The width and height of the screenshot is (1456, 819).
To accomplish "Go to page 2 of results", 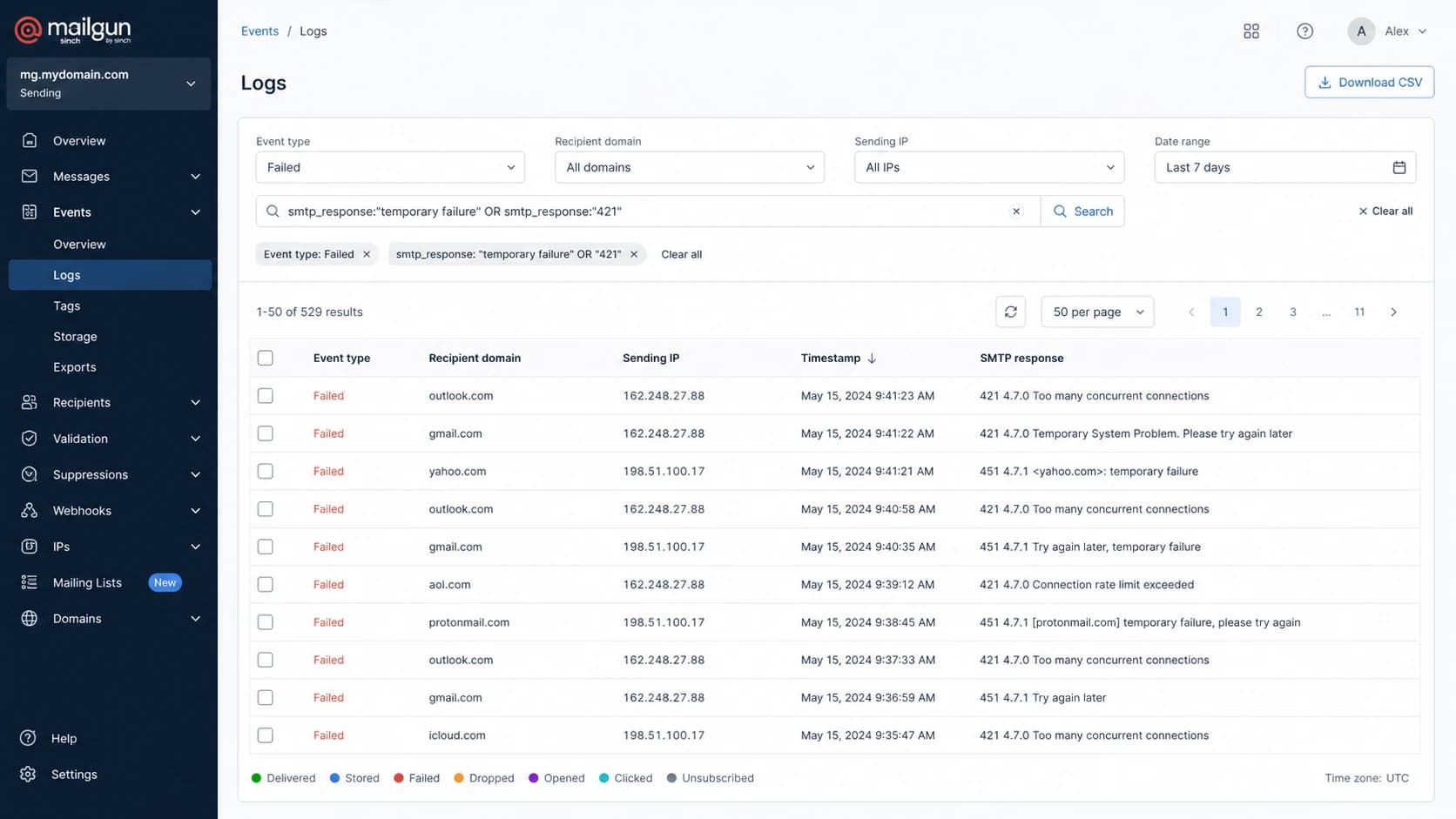I will pos(1258,312).
